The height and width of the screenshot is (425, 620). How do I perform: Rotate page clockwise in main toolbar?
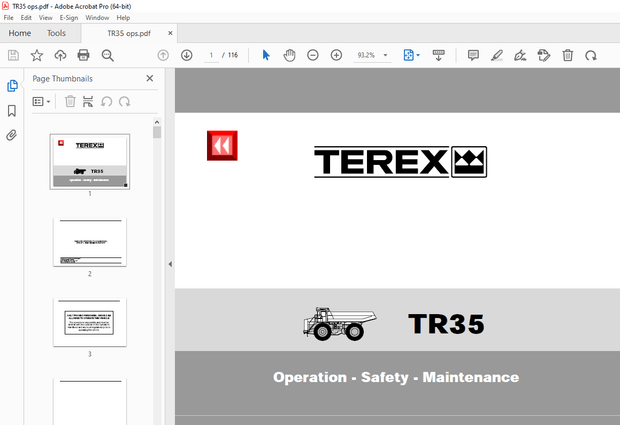(x=591, y=55)
